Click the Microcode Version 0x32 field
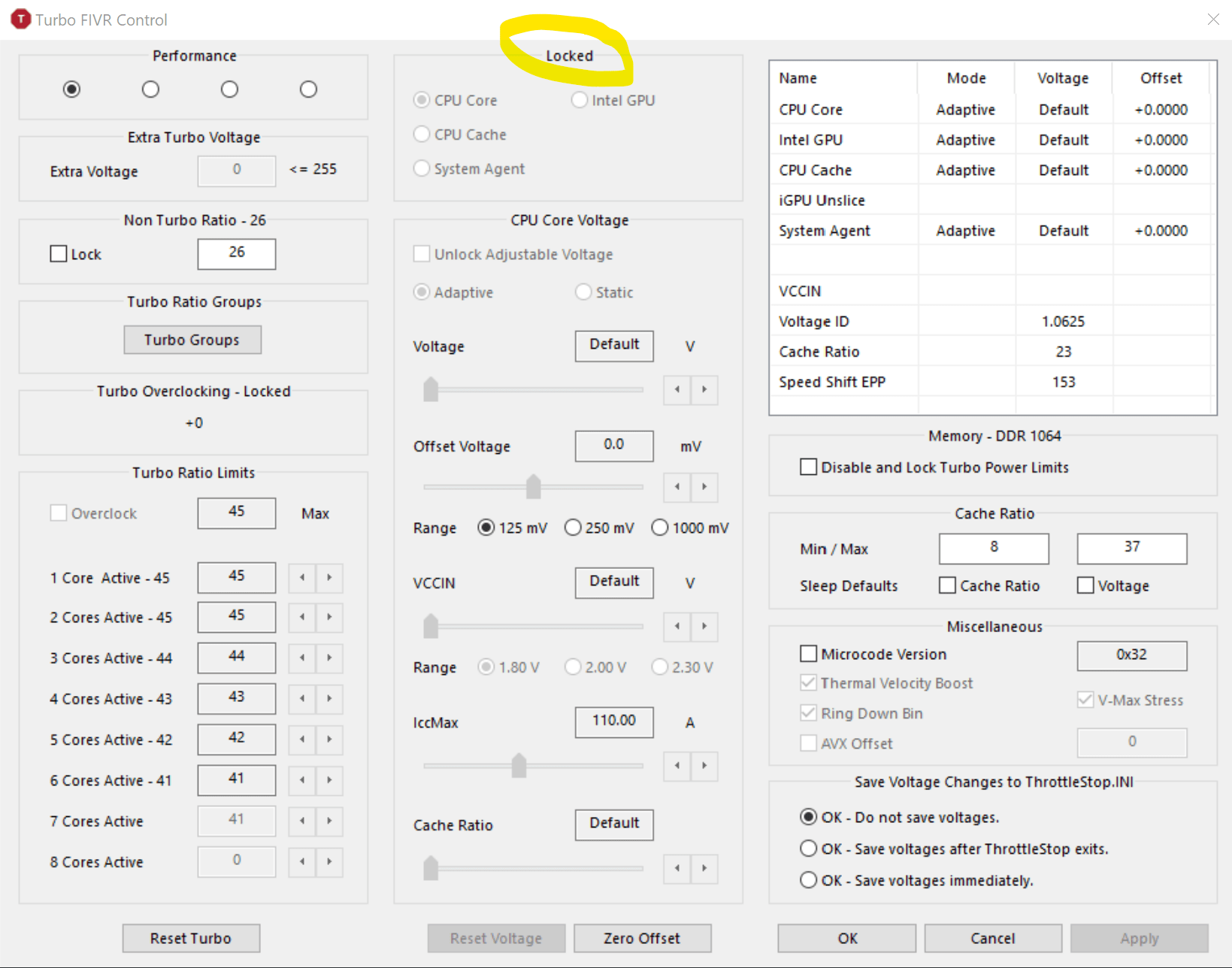 1132,655
